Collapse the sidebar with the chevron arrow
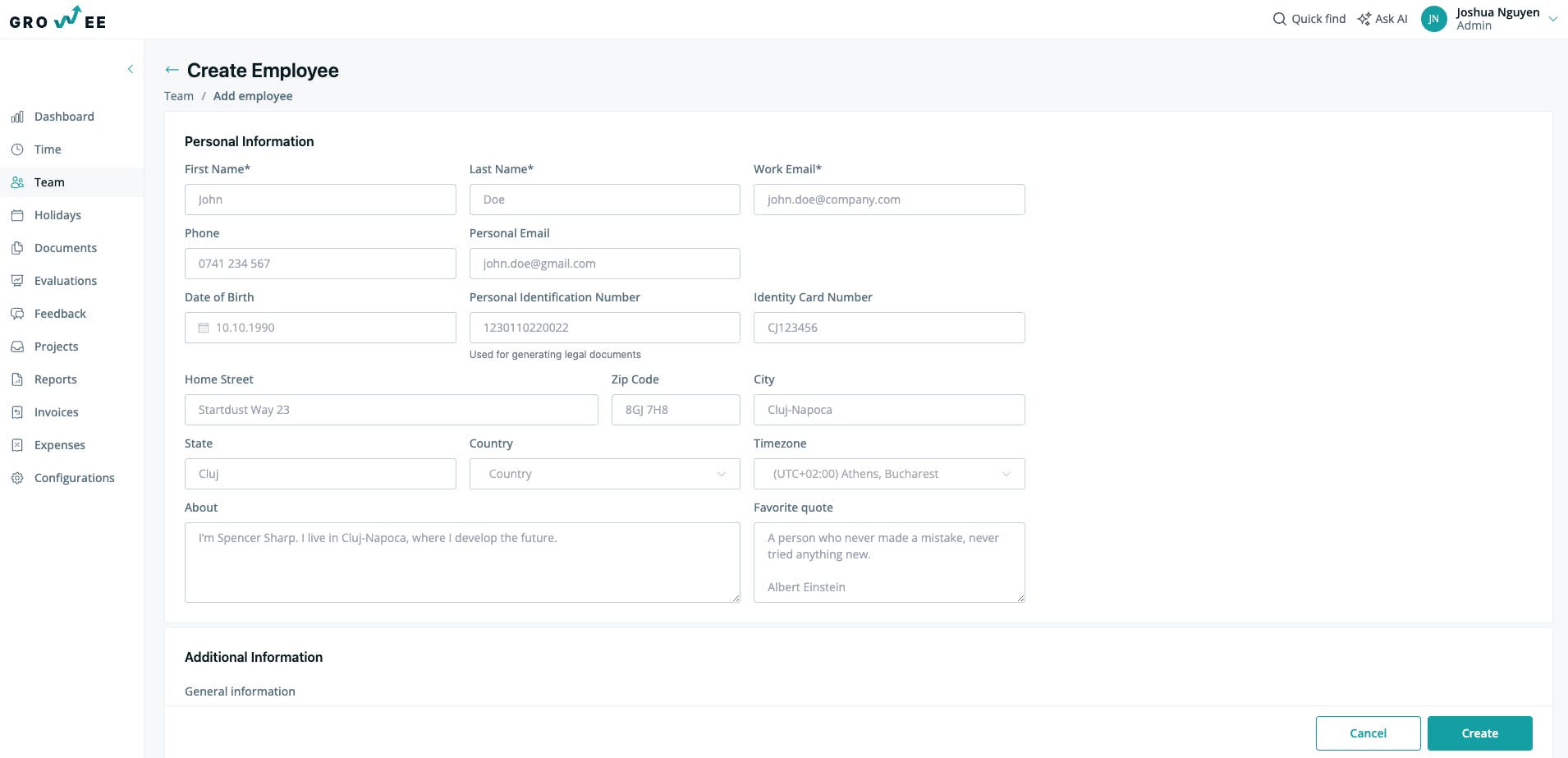 (131, 69)
